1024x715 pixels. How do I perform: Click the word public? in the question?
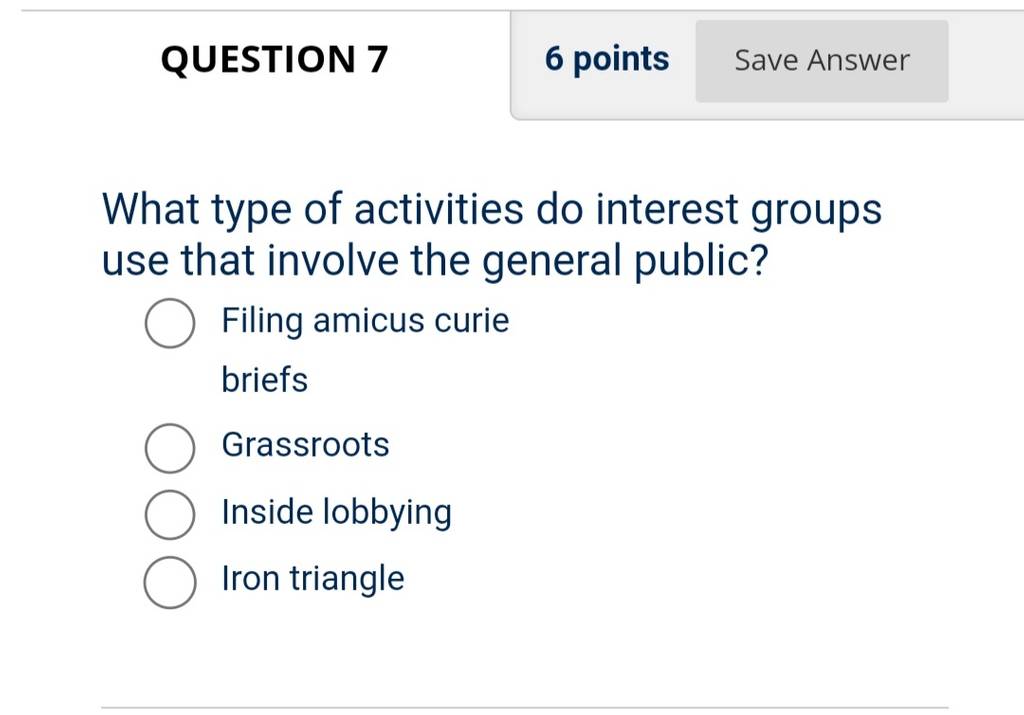(x=701, y=261)
